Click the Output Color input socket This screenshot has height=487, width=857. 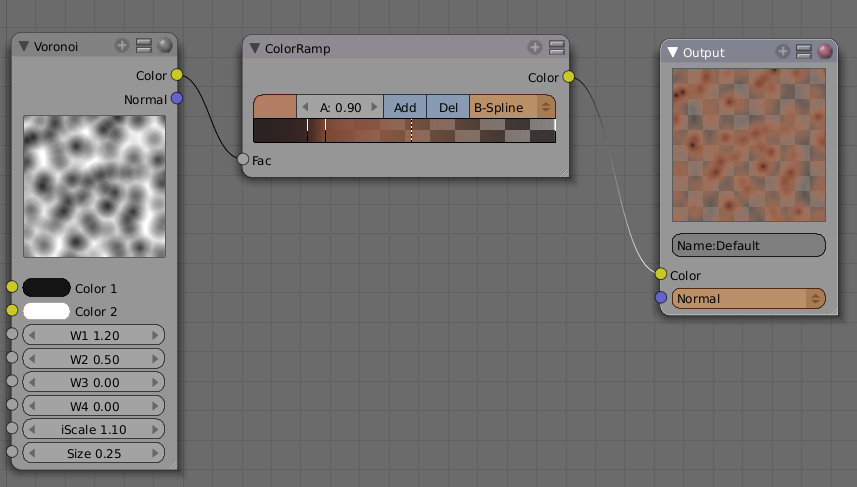[661, 274]
